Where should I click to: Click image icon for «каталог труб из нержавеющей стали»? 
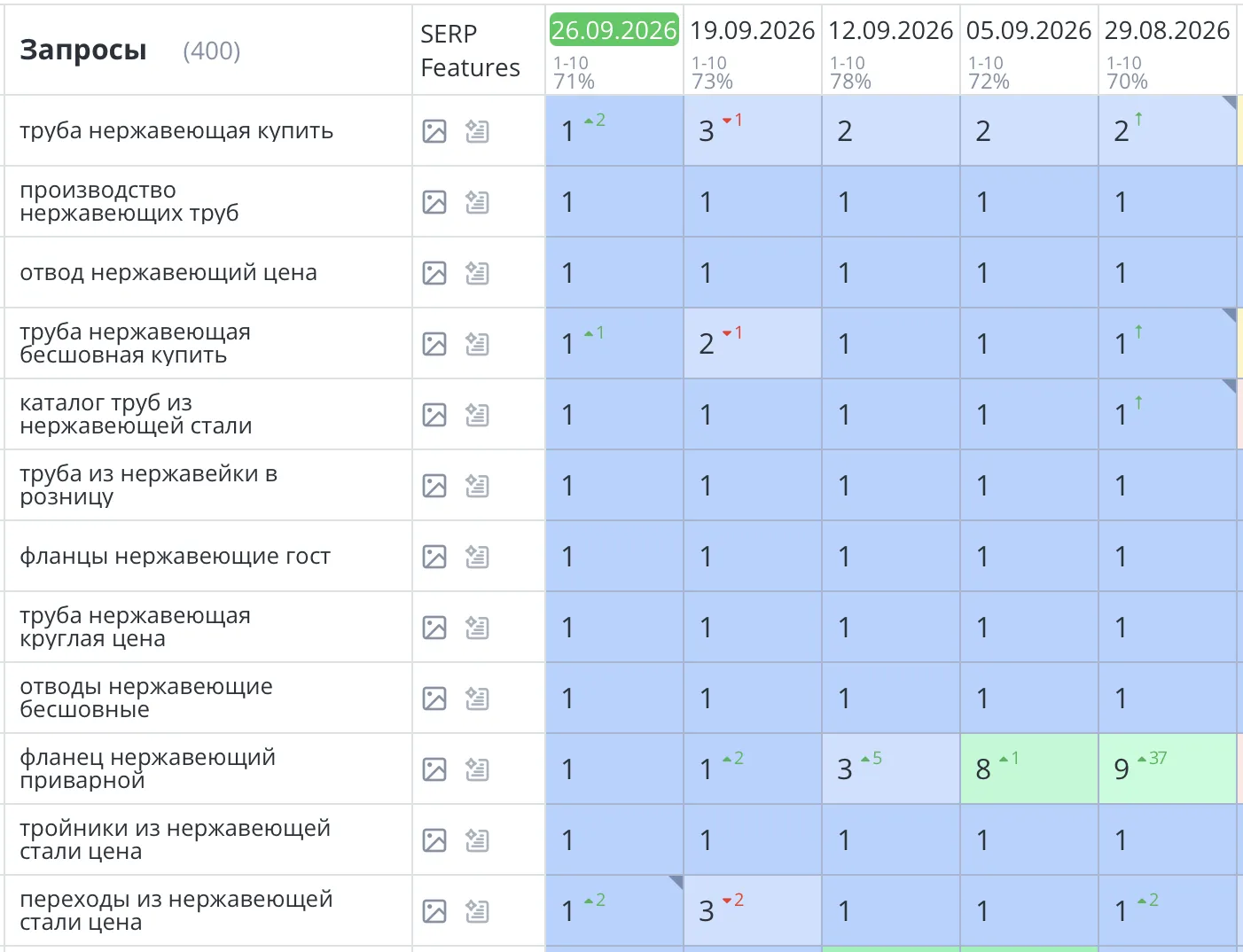point(434,415)
